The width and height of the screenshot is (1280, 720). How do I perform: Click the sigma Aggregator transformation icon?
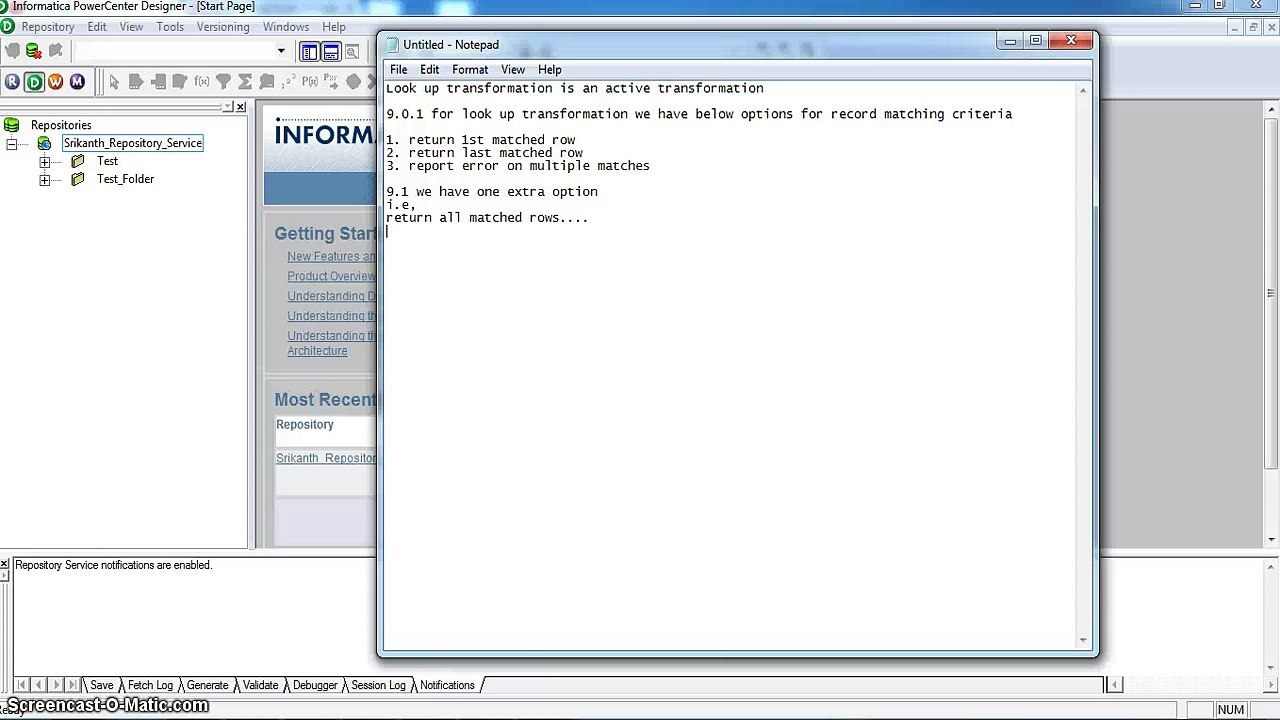coord(245,82)
